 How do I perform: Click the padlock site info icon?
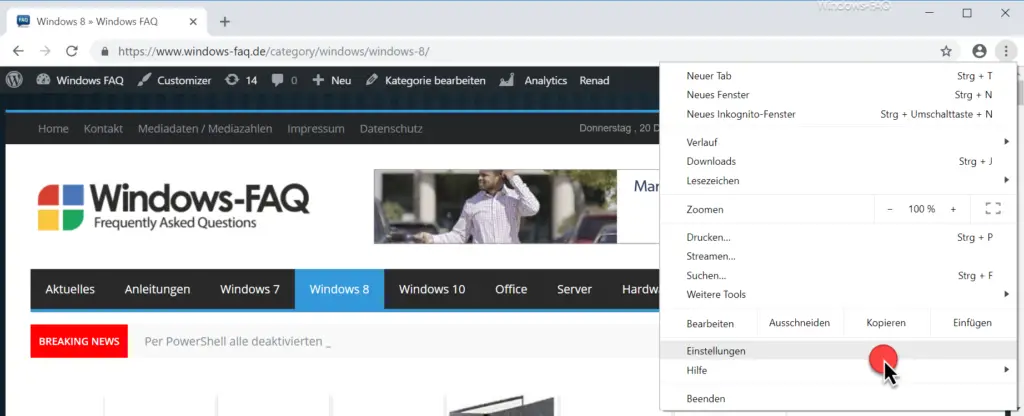pos(104,52)
